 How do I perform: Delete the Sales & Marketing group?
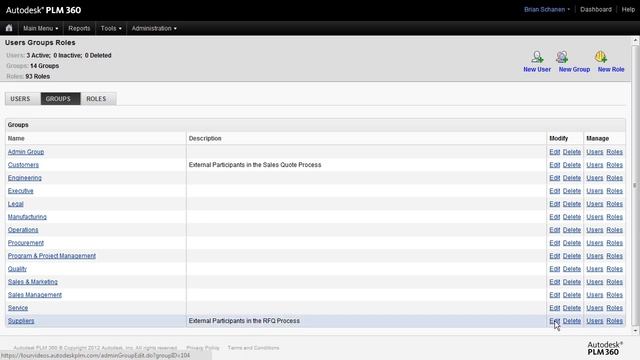[x=572, y=282]
